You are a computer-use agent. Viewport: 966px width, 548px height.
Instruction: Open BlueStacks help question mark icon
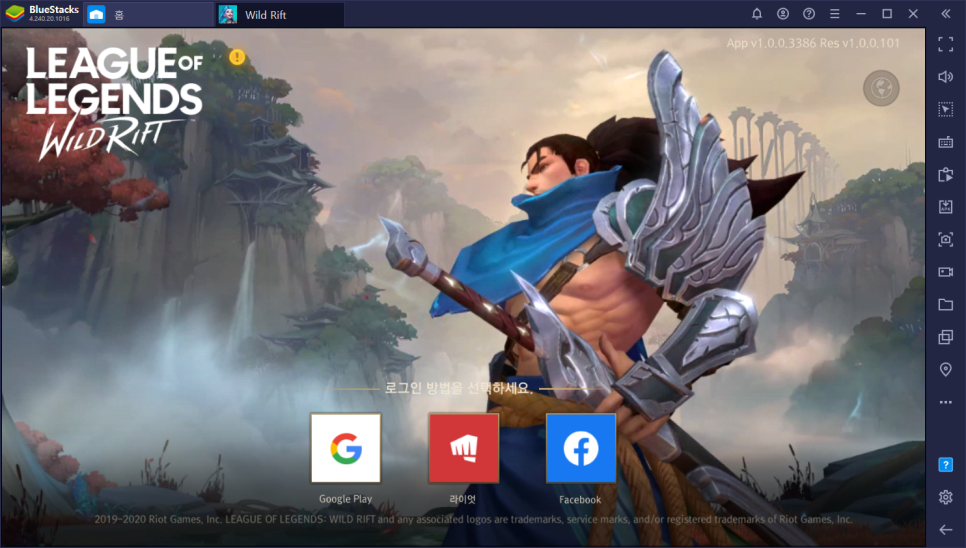tap(809, 14)
